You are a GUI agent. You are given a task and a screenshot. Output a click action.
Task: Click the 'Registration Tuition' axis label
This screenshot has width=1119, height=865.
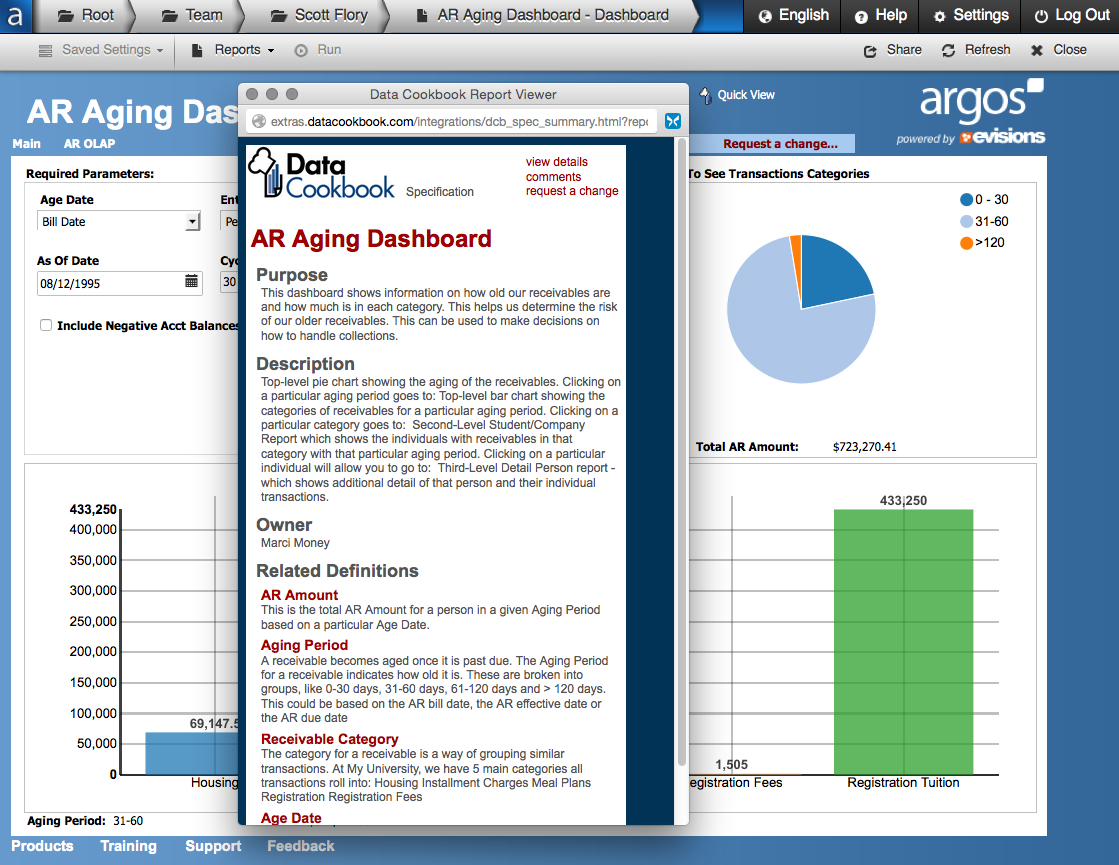(903, 783)
